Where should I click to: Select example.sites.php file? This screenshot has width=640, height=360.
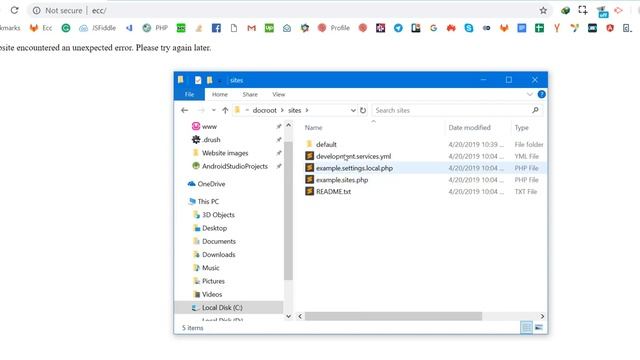pos(342,180)
